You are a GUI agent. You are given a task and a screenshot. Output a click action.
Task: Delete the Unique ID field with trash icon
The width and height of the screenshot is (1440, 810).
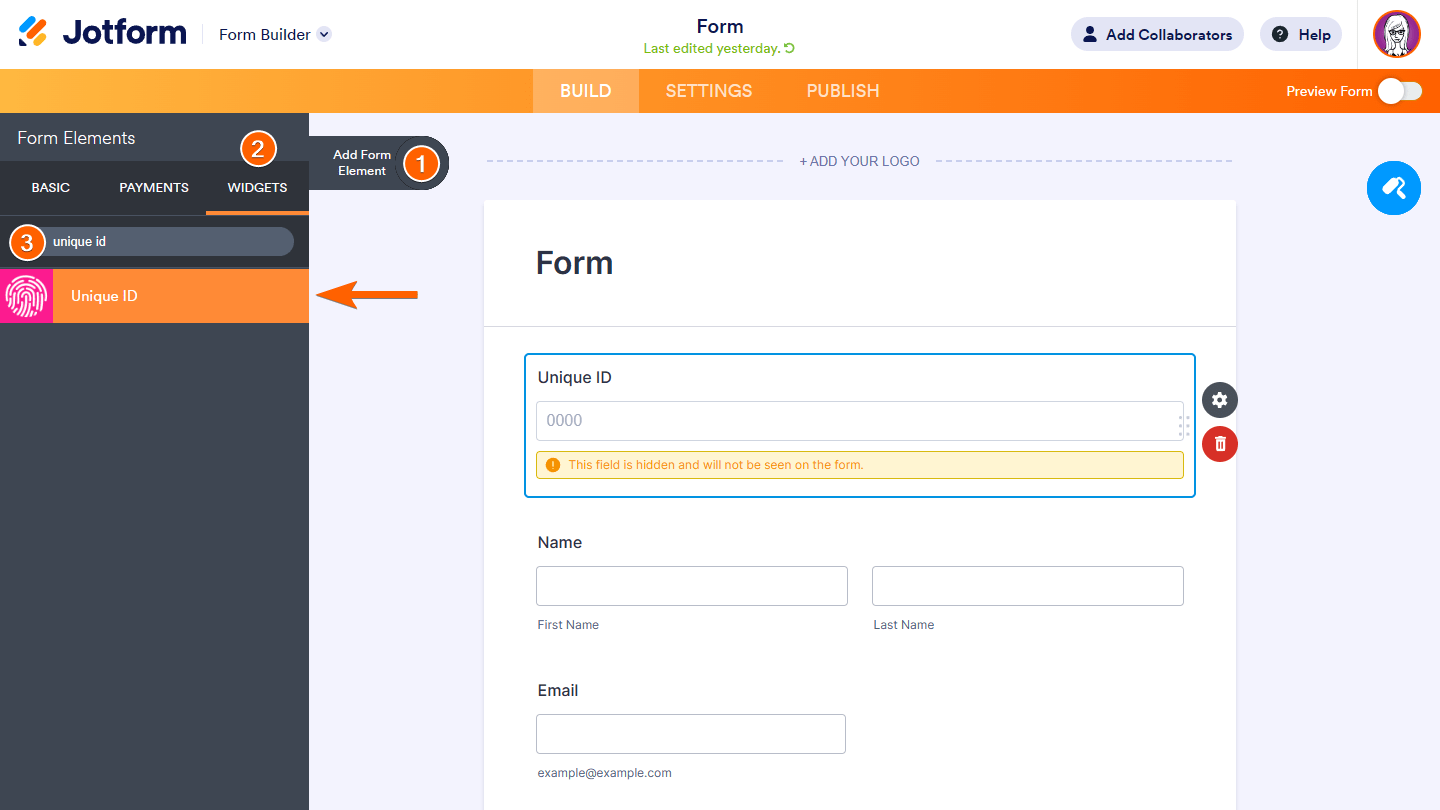click(x=1219, y=443)
